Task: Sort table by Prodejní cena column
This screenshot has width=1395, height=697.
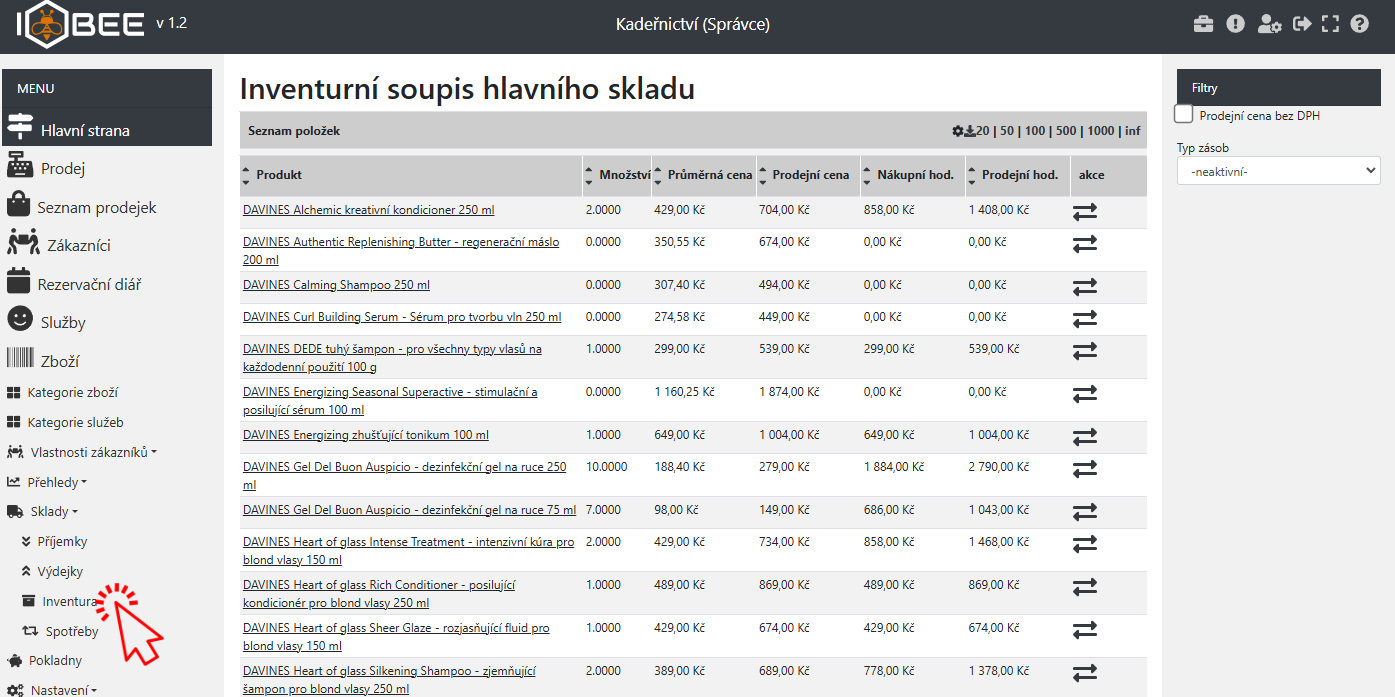Action: click(x=809, y=175)
